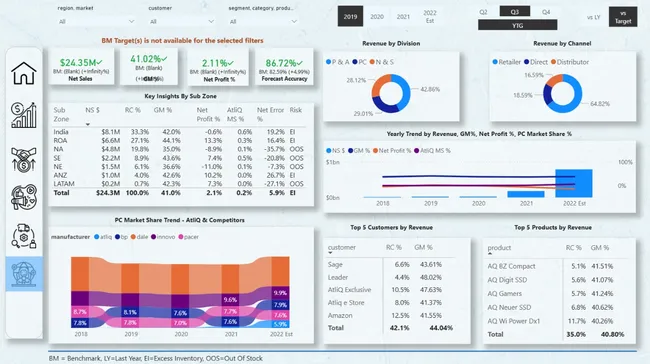The image size is (650, 364).
Task: Select the 2019 year button
Action: (x=350, y=16)
